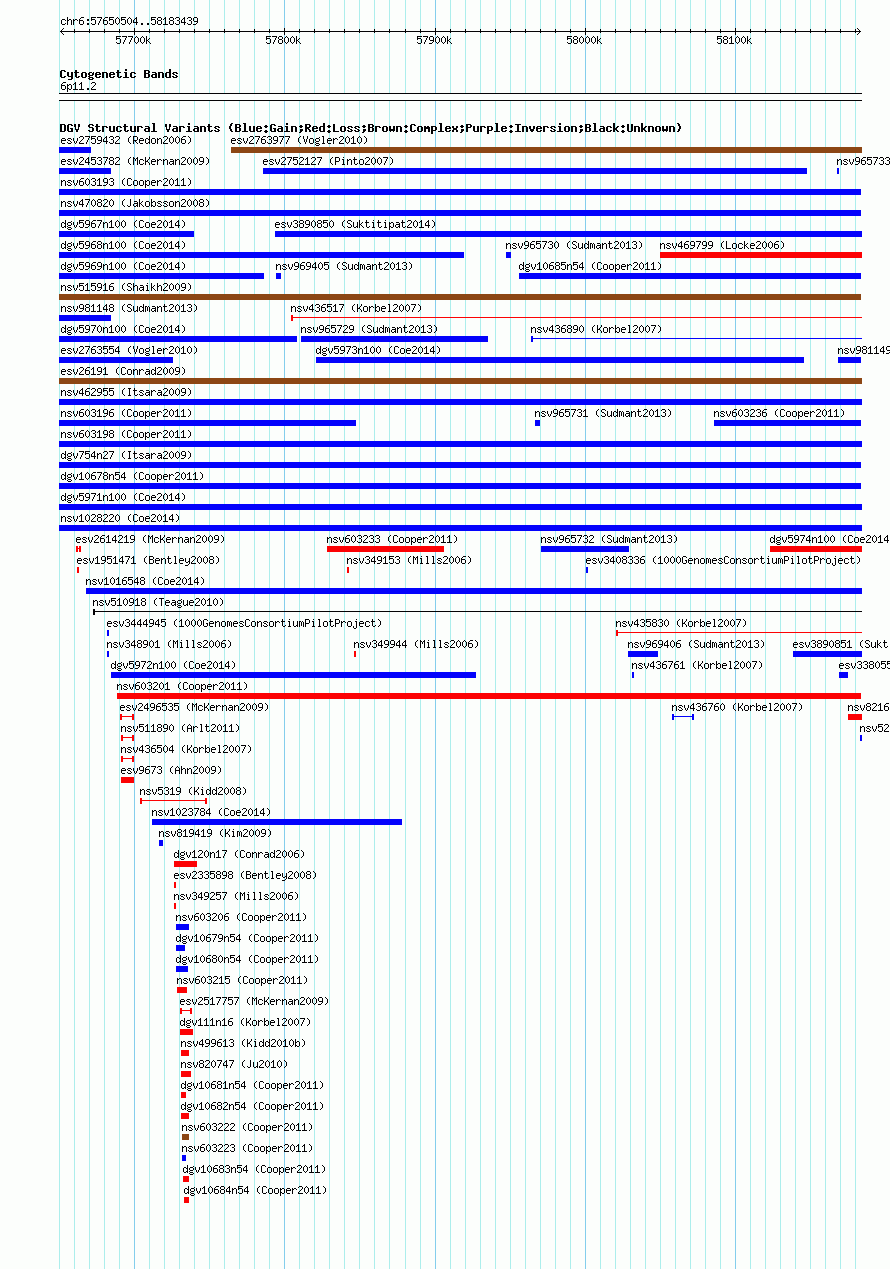The width and height of the screenshot is (890, 1269).
Task: Select the esv2496535 (McKernan2009) label
Action: click(194, 707)
